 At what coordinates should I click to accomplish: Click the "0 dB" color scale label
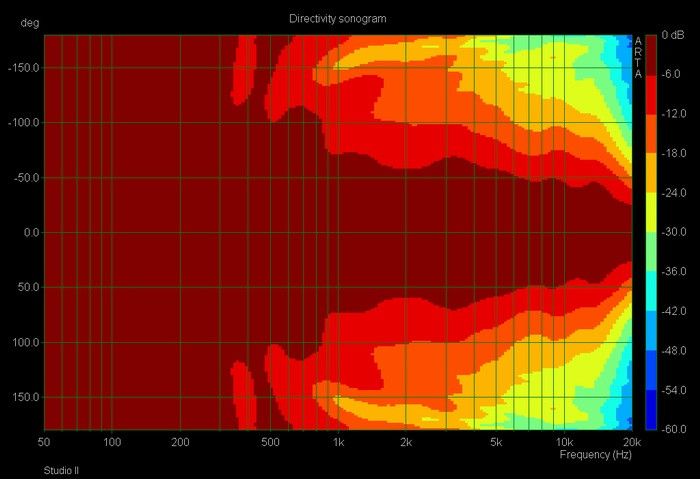673,35
